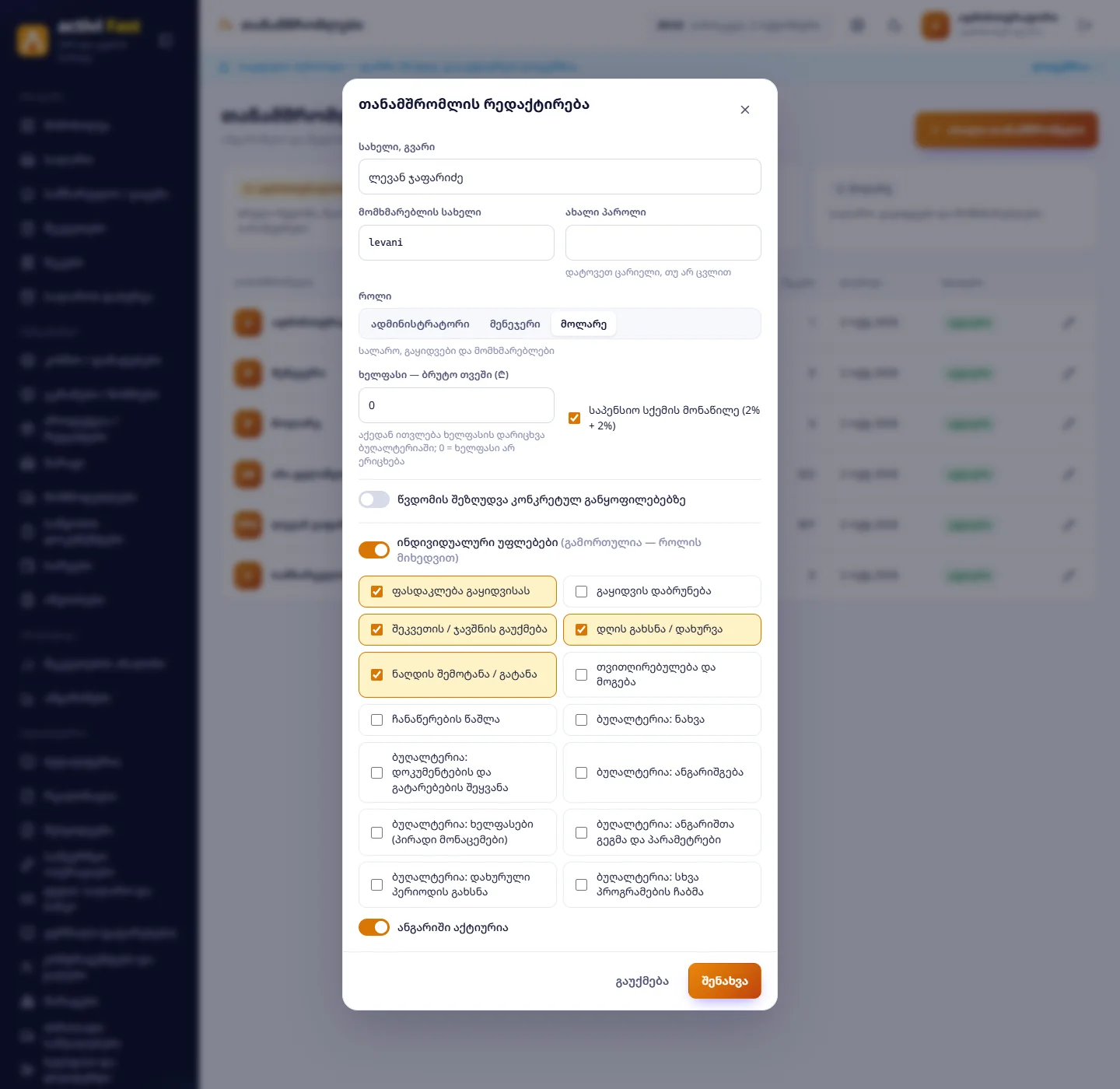Toggle branch access restriction switch

374,499
